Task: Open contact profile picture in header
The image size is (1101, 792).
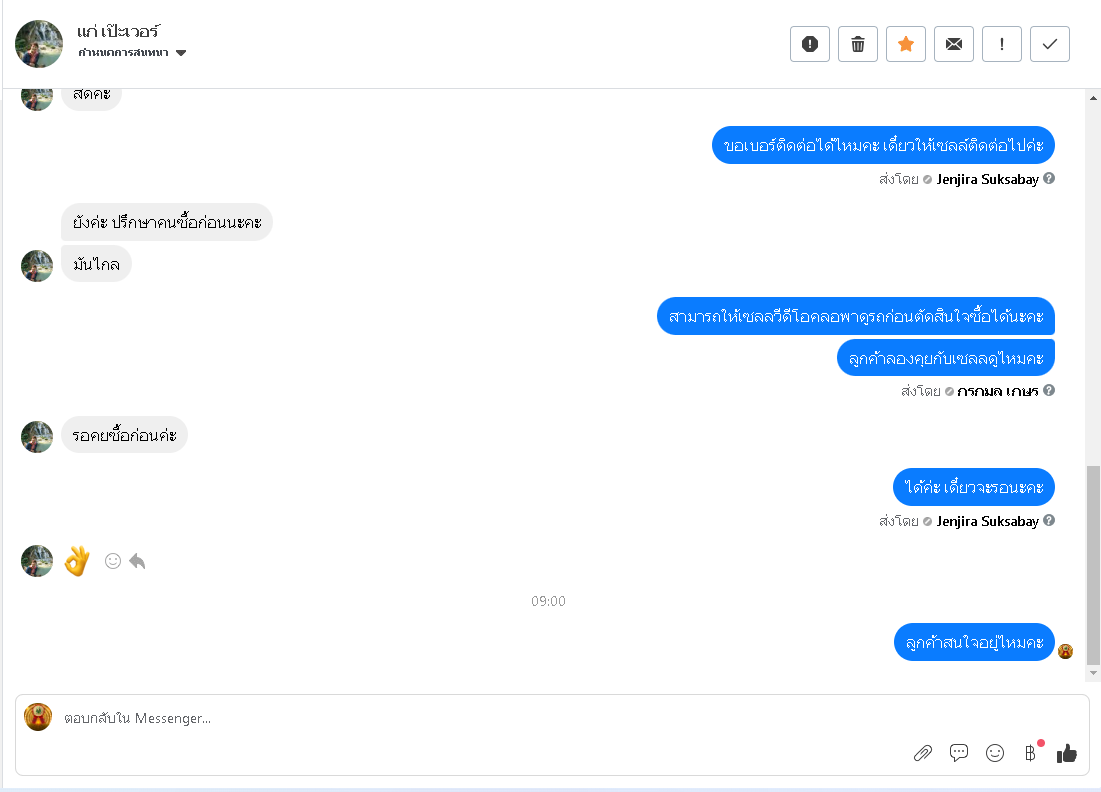Action: point(39,44)
